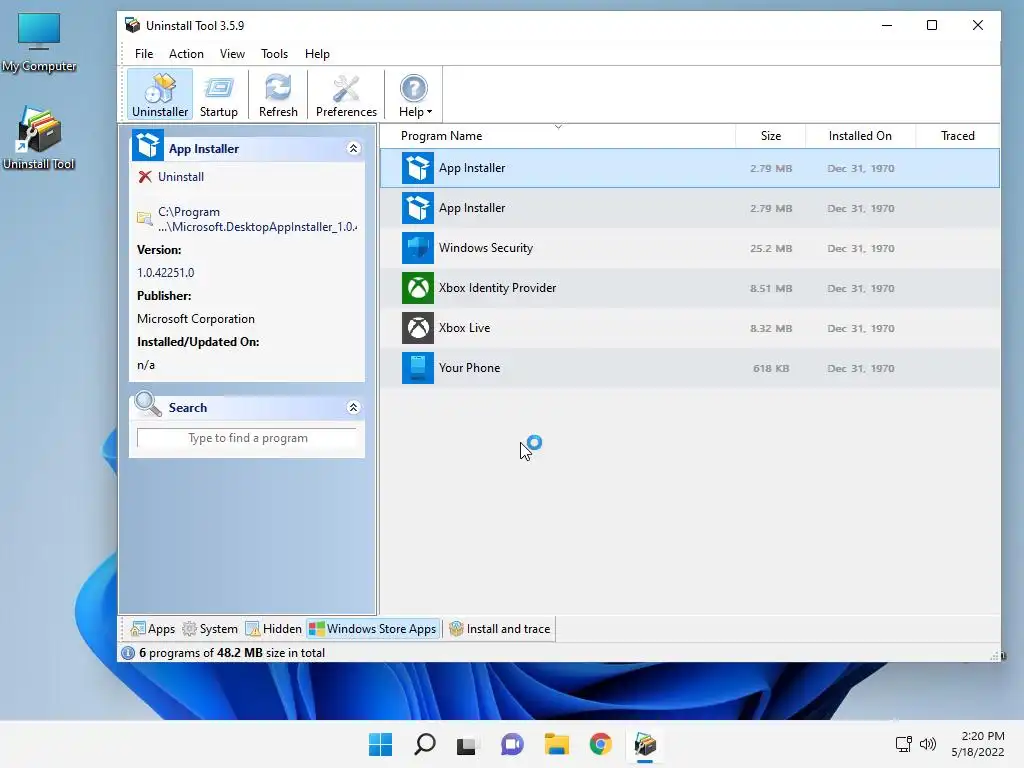Open the Action menu
Image resolution: width=1024 pixels, height=768 pixels.
[186, 54]
